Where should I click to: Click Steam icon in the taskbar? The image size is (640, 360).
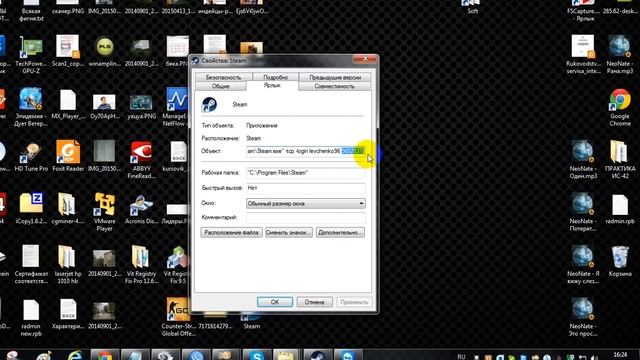318,355
